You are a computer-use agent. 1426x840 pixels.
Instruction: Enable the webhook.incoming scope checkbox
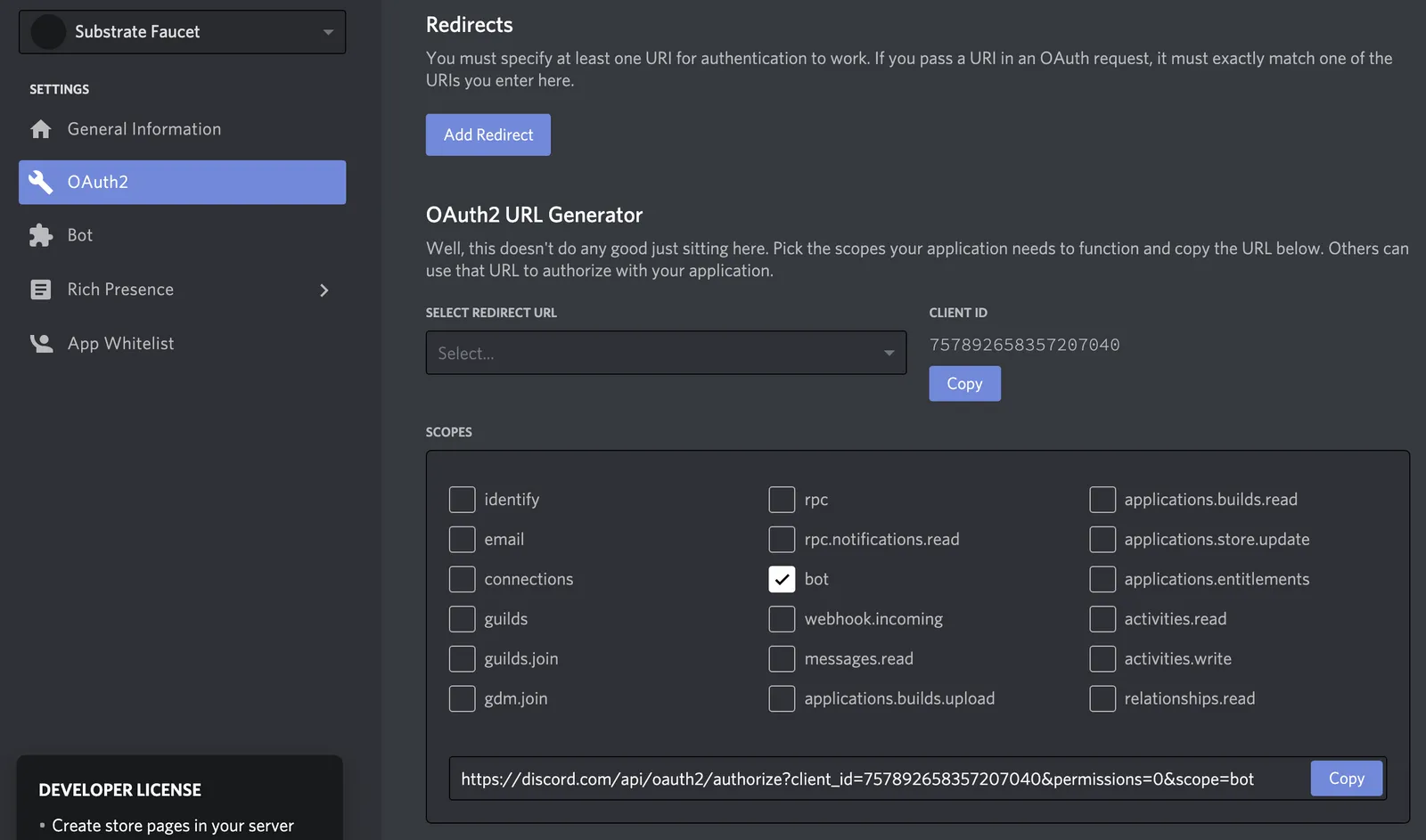782,619
